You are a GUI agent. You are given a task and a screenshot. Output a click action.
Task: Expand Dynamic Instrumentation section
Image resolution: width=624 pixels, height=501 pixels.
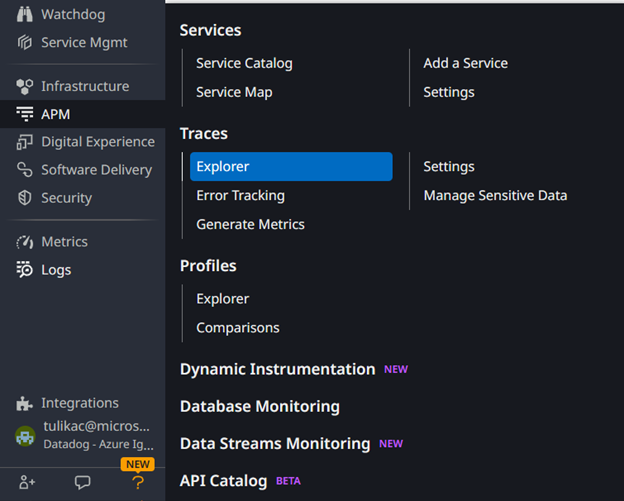(277, 369)
